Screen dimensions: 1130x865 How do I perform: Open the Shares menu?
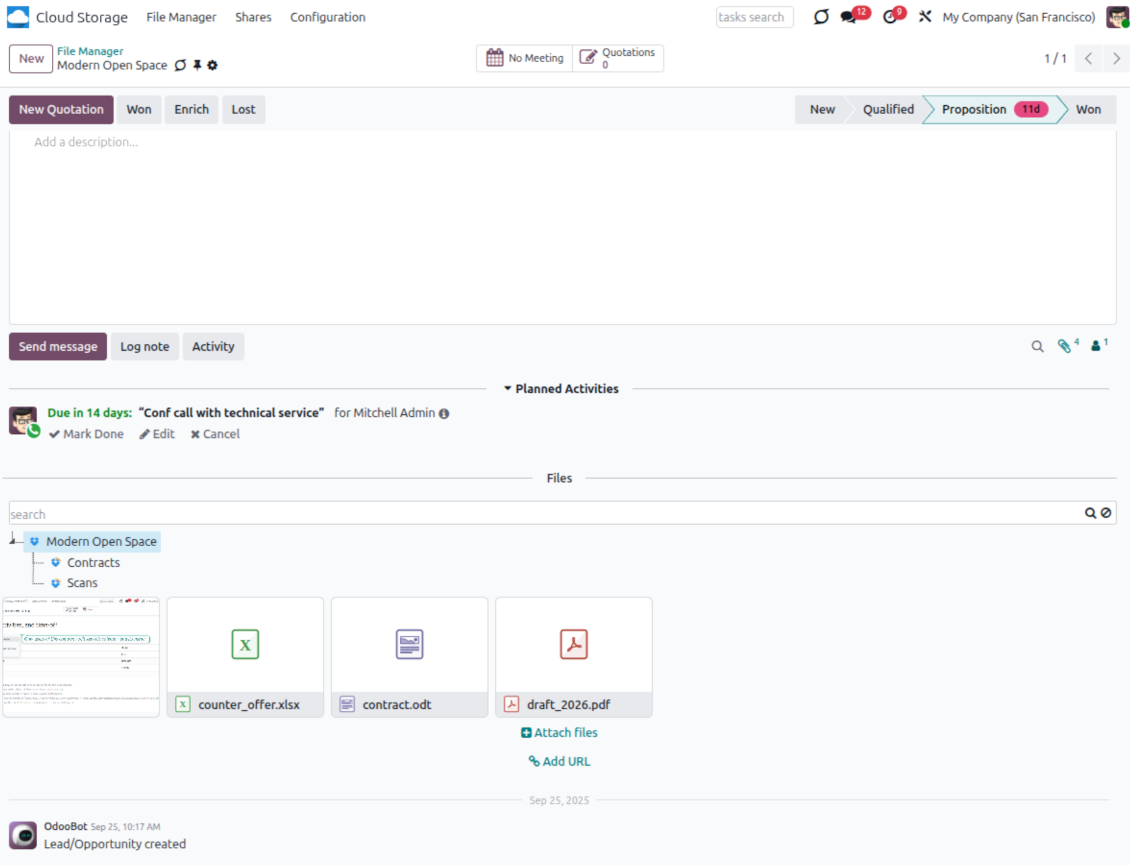(253, 17)
